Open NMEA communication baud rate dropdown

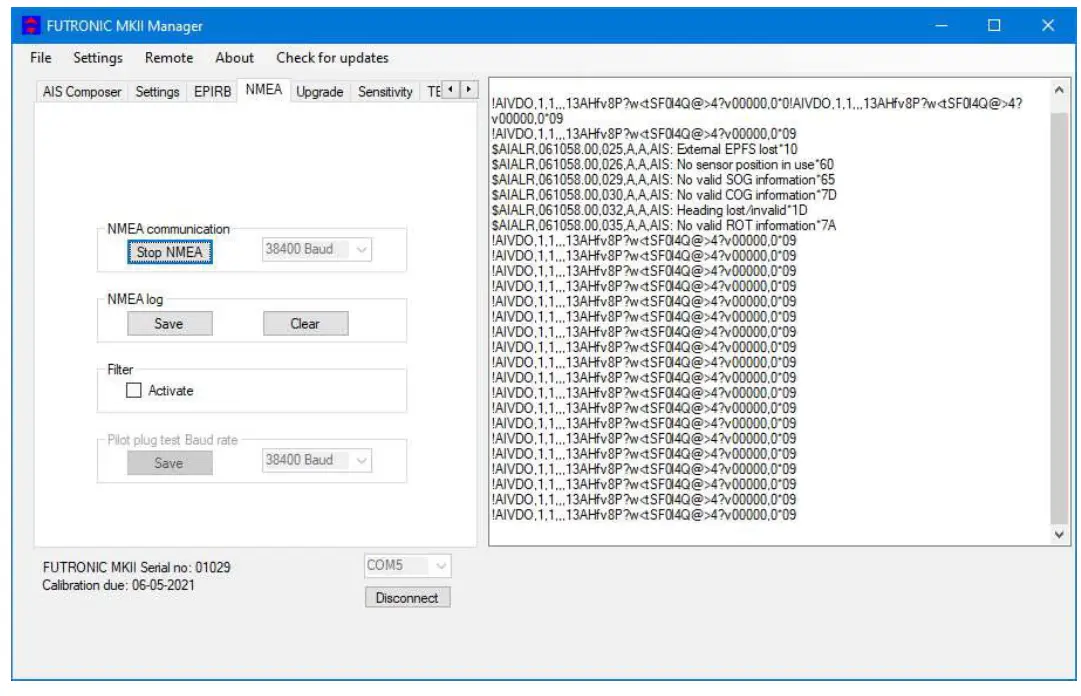316,249
